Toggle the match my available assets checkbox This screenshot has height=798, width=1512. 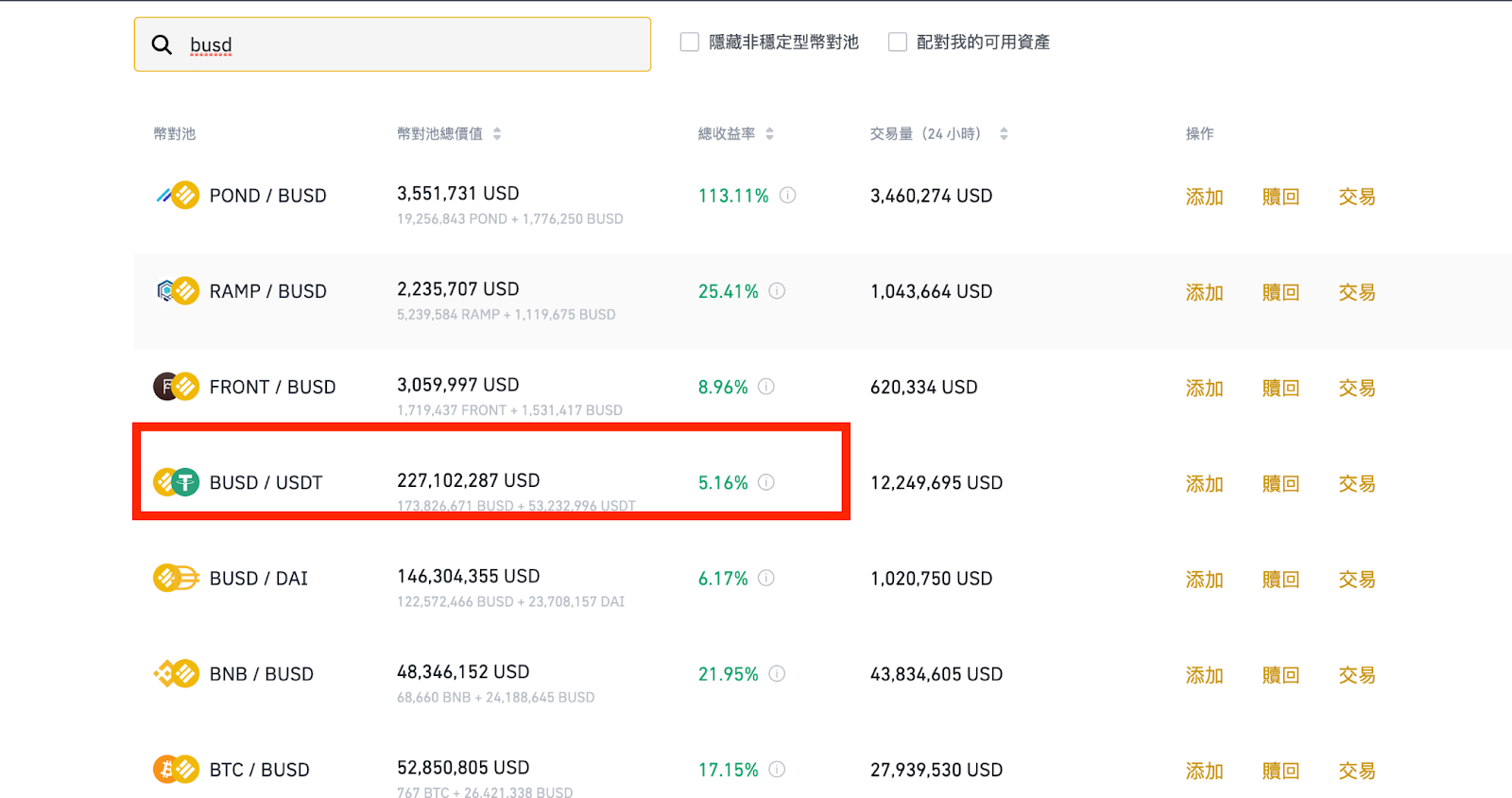(x=898, y=42)
